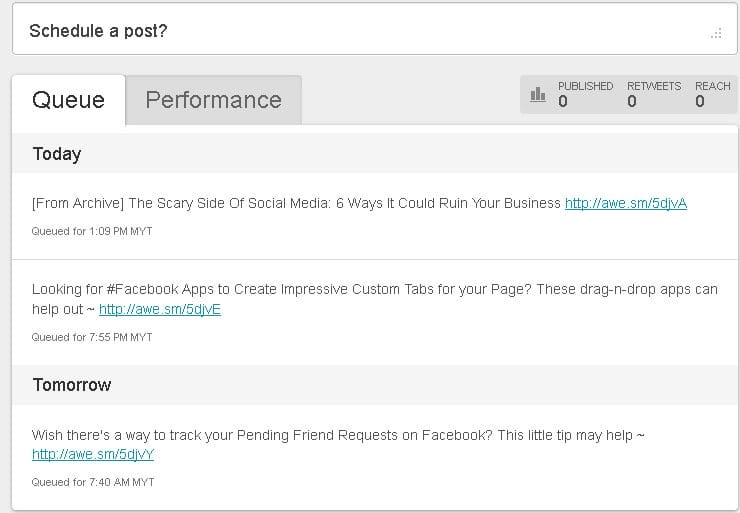Viewport: 740px width, 513px height.
Task: Click the Tomorrow section header
Action: click(72, 385)
